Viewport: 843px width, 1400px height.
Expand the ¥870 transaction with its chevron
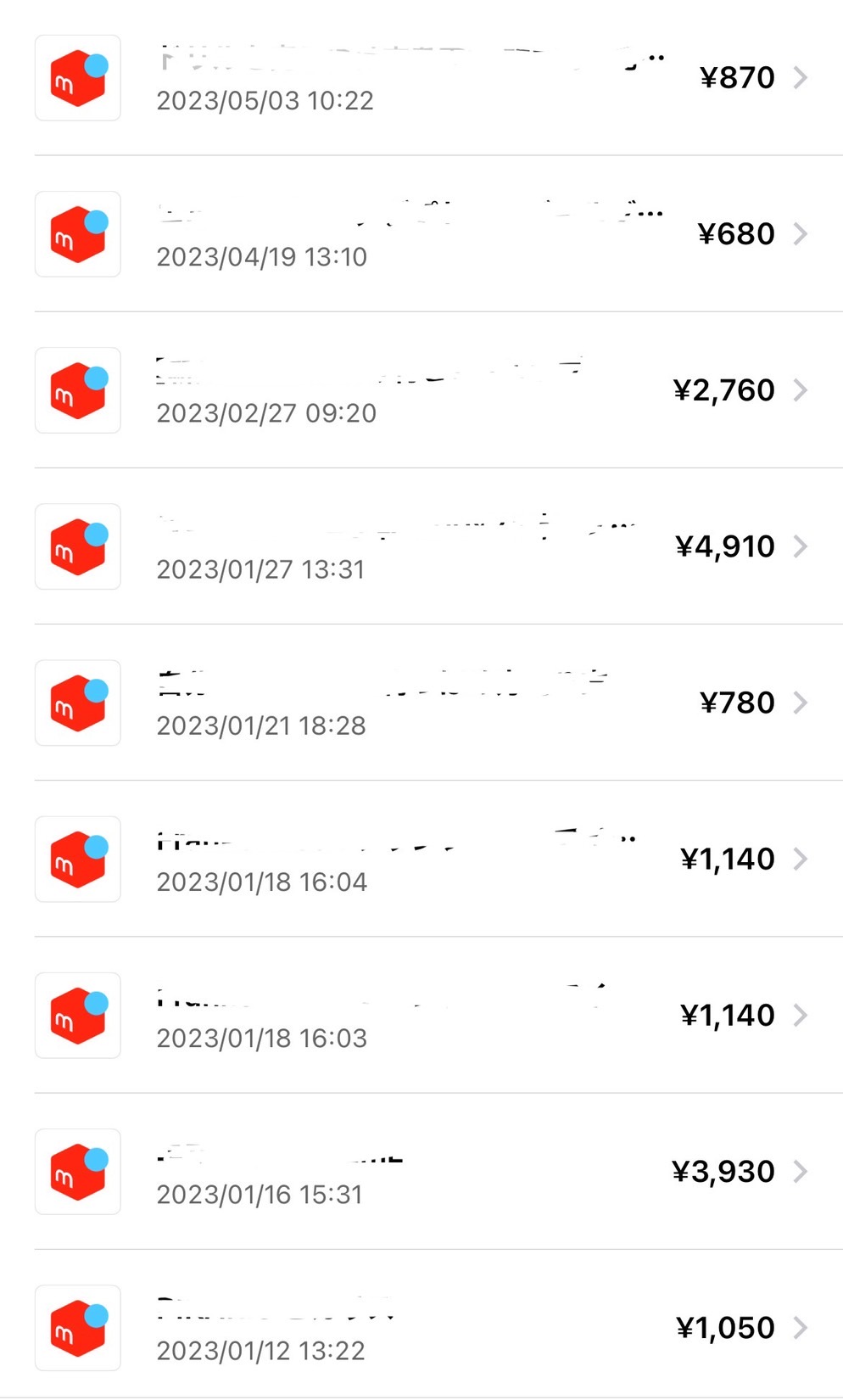coord(801,78)
